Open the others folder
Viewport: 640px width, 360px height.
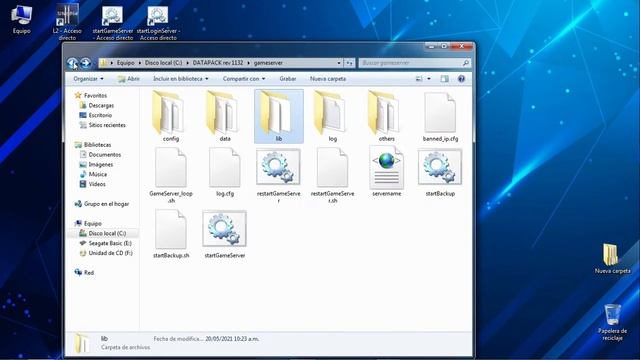pyautogui.click(x=386, y=116)
